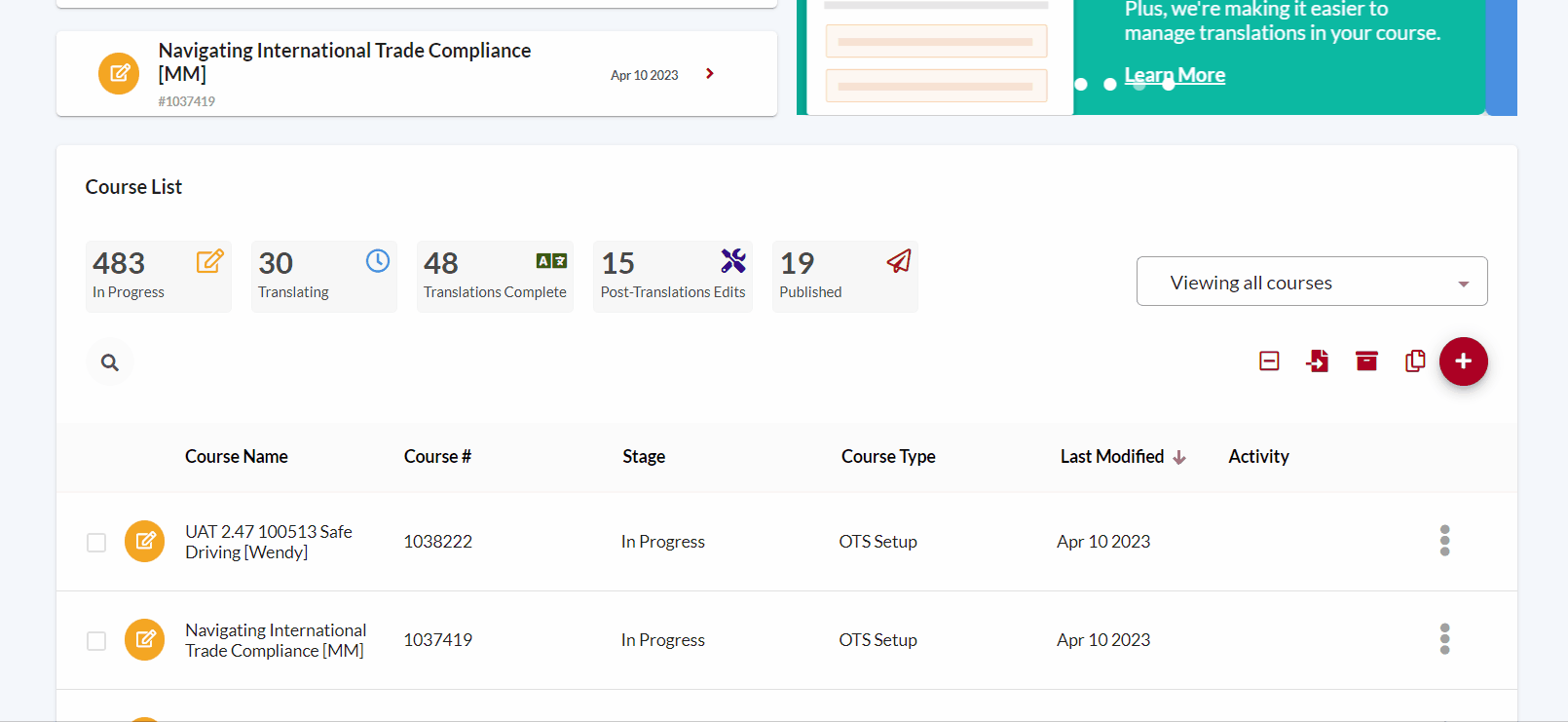The image size is (1568, 722).
Task: Click the search magnifier icon
Action: (x=110, y=362)
